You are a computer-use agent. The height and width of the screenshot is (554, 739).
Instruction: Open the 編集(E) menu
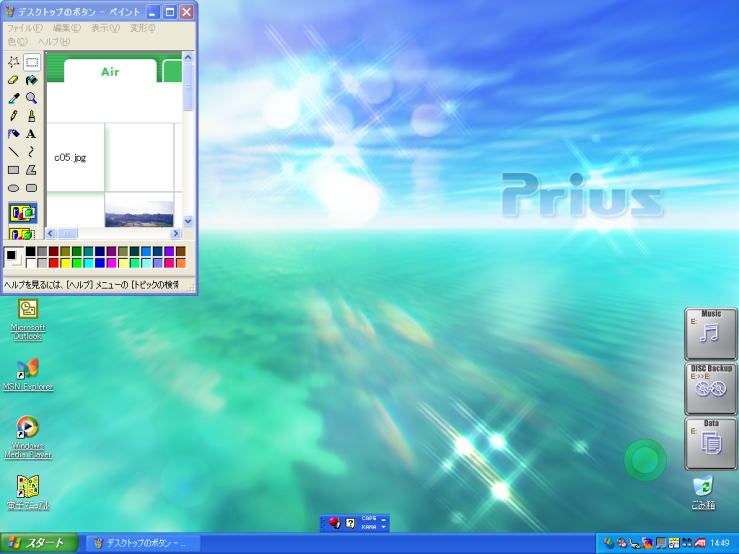tap(67, 28)
